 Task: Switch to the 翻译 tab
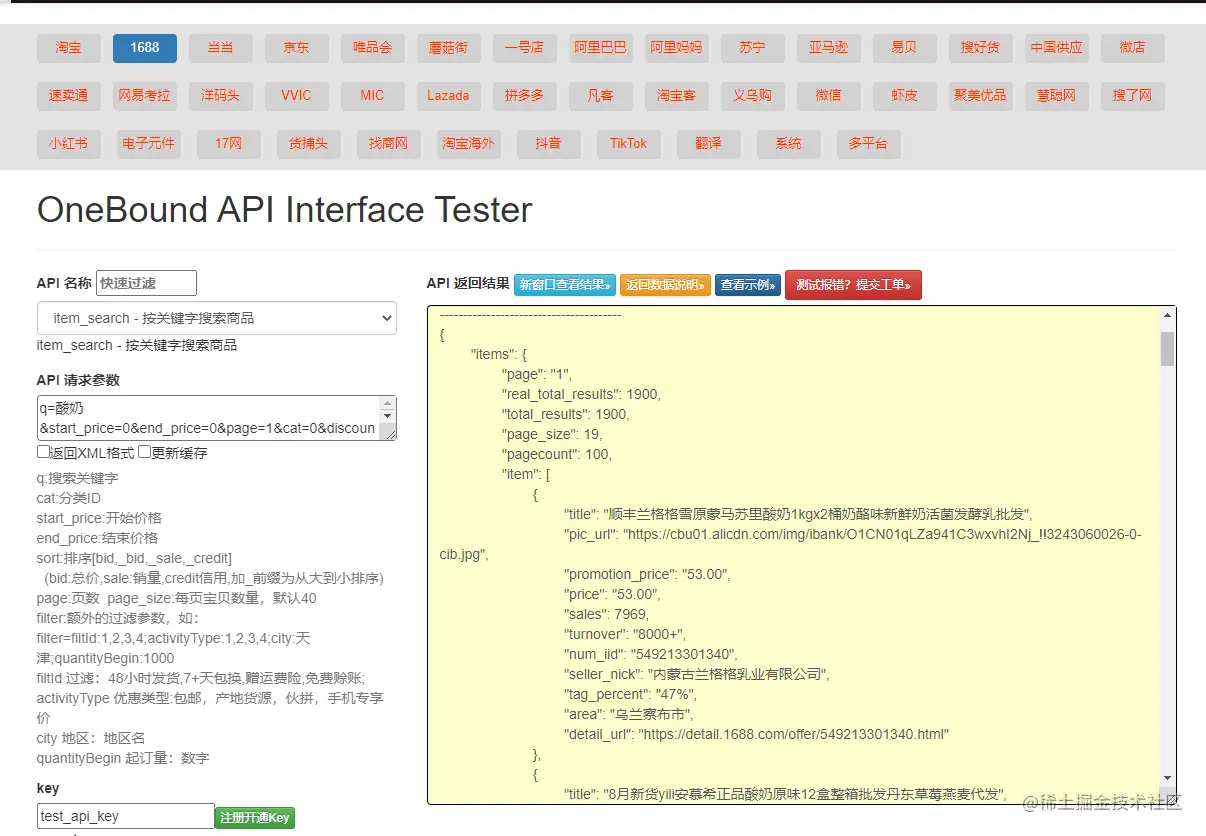pyautogui.click(x=709, y=144)
